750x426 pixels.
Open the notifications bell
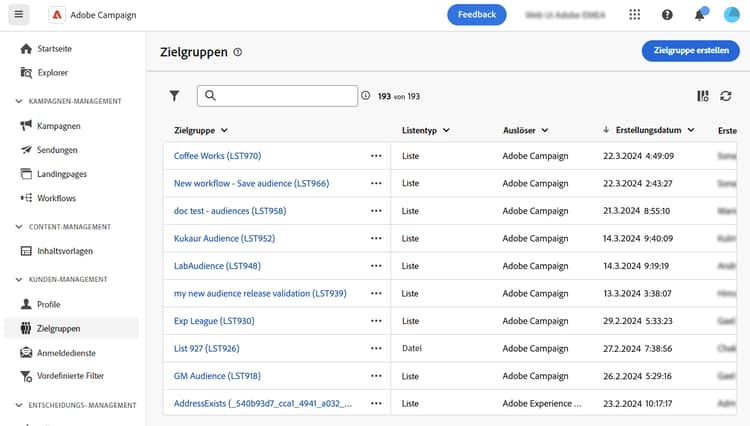[x=699, y=15]
